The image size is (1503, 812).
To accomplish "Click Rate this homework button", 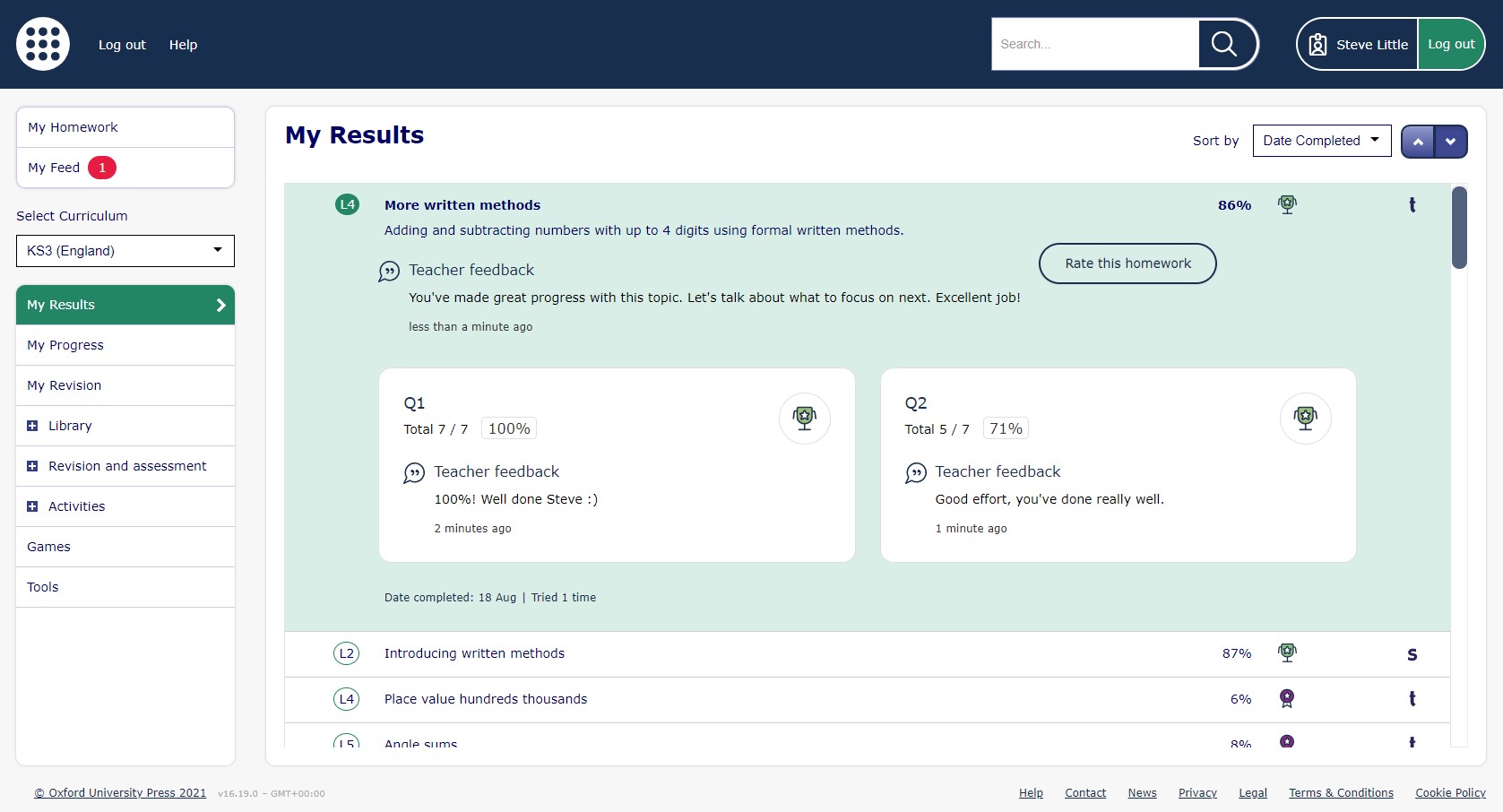I will (x=1127, y=263).
